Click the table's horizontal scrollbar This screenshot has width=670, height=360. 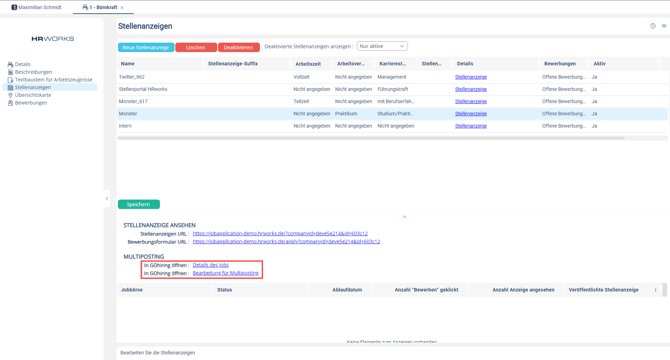pyautogui.click(x=371, y=138)
